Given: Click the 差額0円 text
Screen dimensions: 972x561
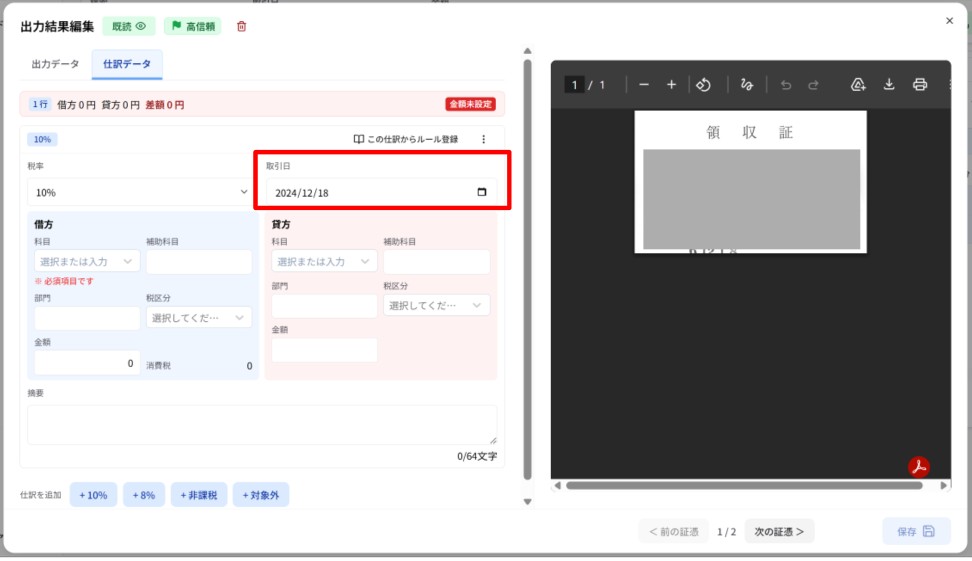Looking at the screenshot, I should (165, 105).
